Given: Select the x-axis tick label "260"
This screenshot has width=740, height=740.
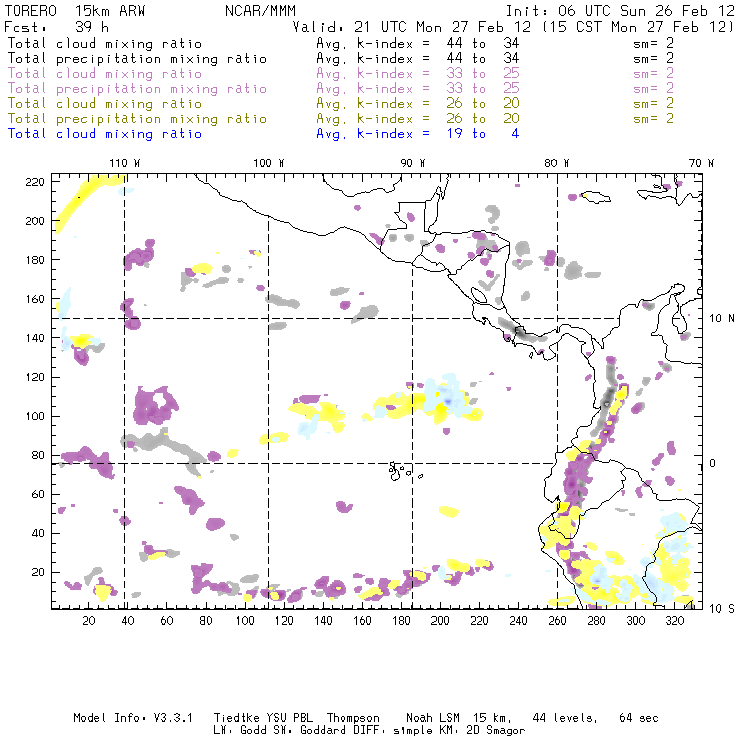Looking at the screenshot, I should (x=557, y=621).
